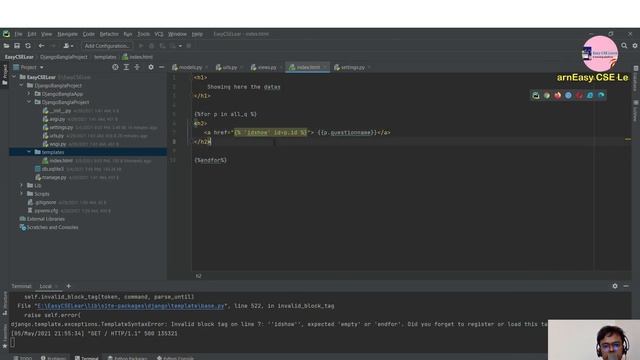Click the Add Configuration button
Viewport: 640px width, 360px height.
(x=106, y=46)
